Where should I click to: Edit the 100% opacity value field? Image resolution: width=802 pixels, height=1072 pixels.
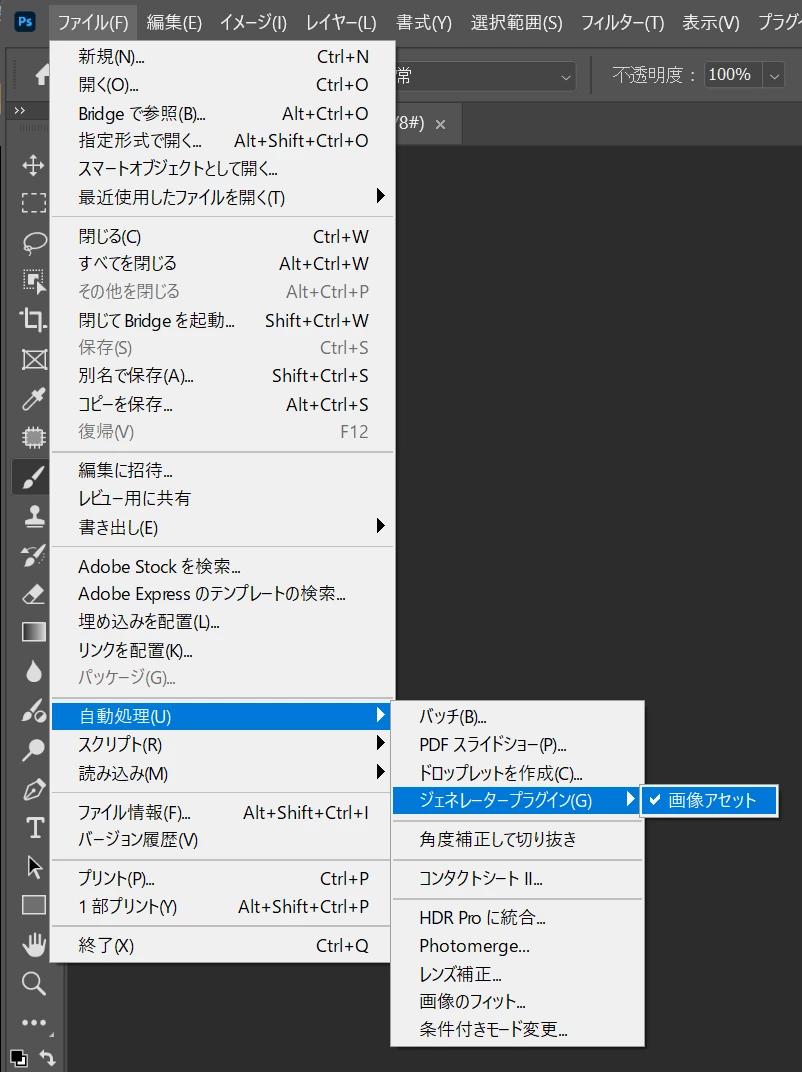click(733, 75)
